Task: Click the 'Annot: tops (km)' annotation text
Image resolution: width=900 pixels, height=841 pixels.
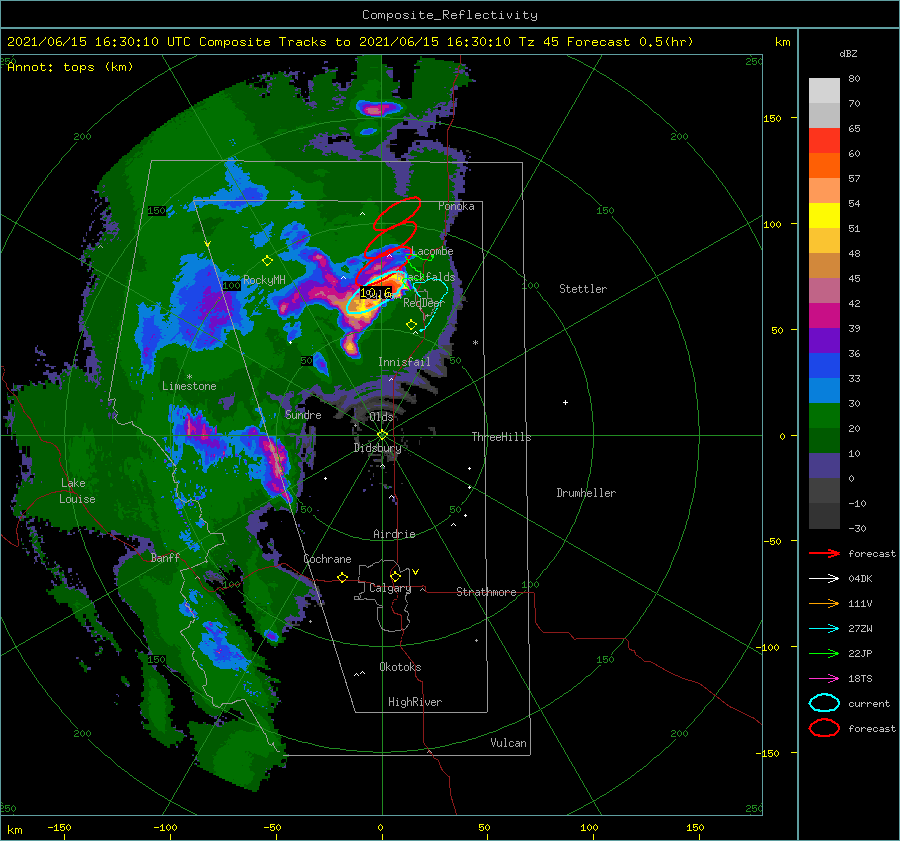Action: point(70,67)
